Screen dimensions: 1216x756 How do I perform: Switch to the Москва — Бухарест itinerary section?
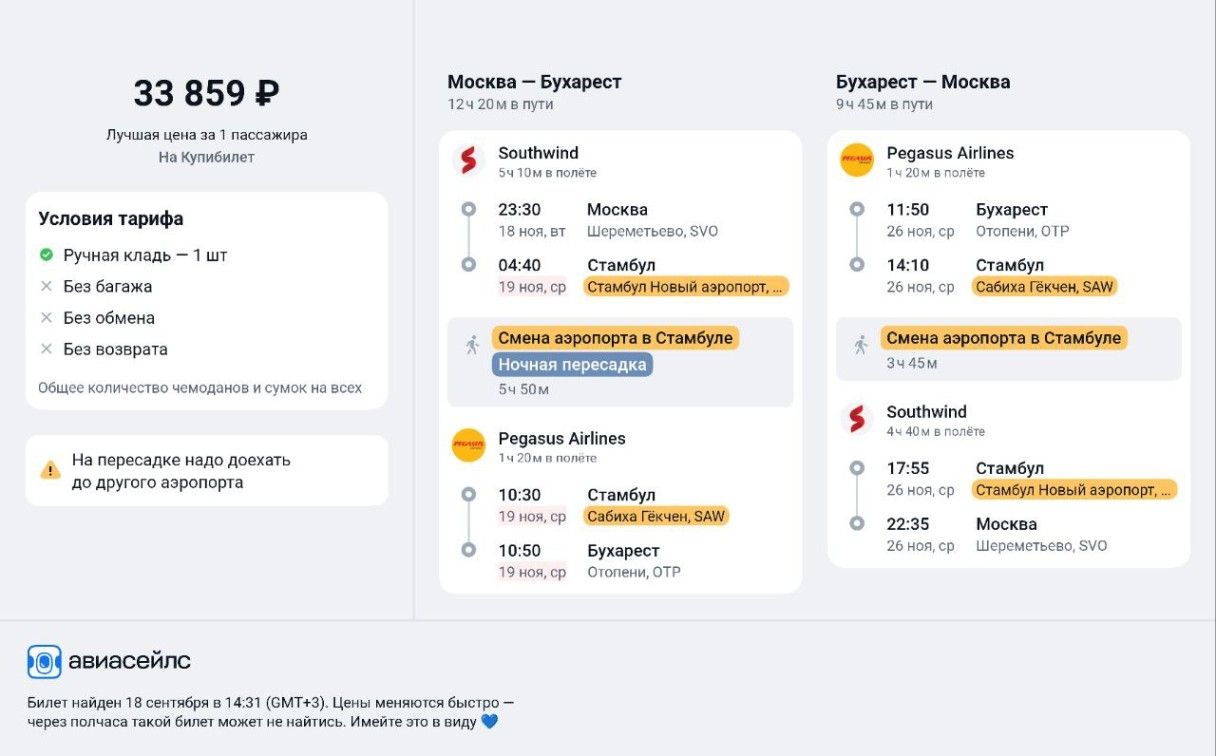tap(534, 80)
